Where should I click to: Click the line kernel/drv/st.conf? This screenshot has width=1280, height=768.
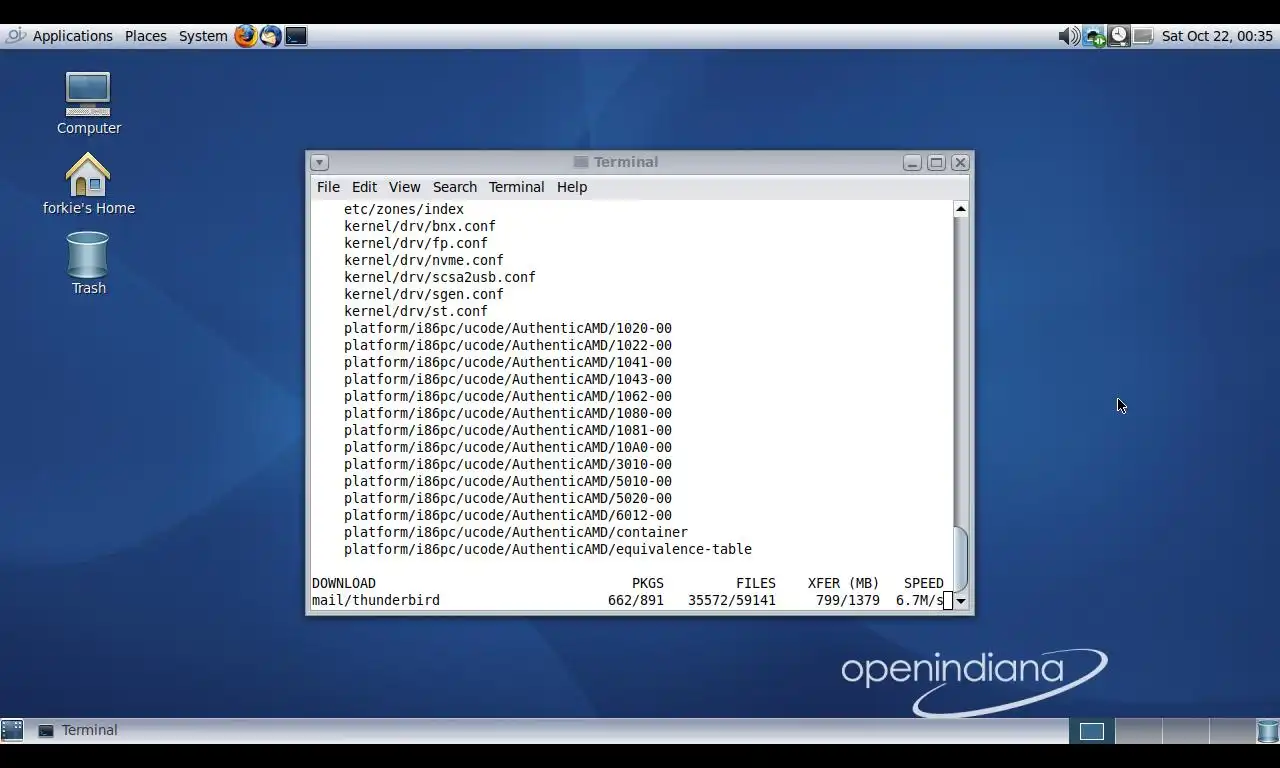click(x=416, y=311)
